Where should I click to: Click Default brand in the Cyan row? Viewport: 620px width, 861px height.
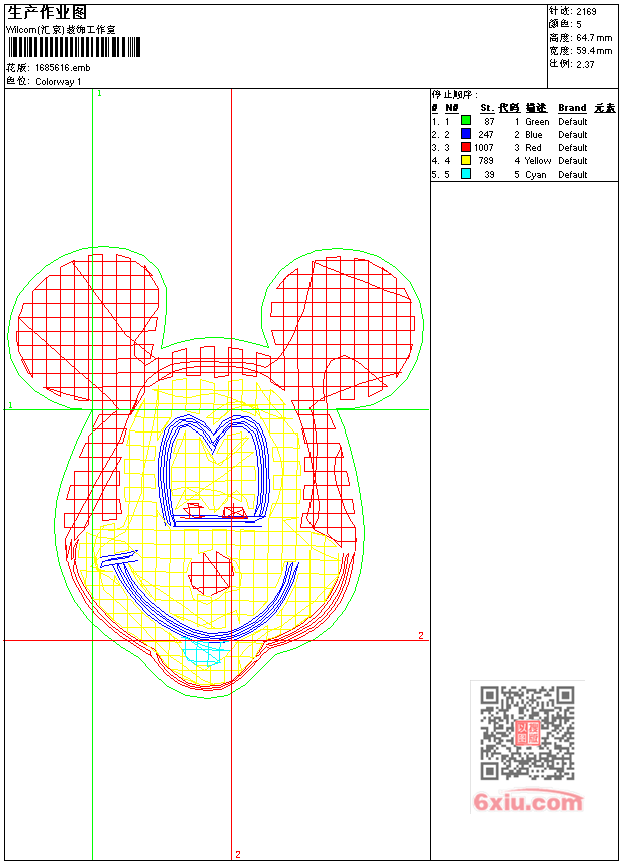coord(573,175)
